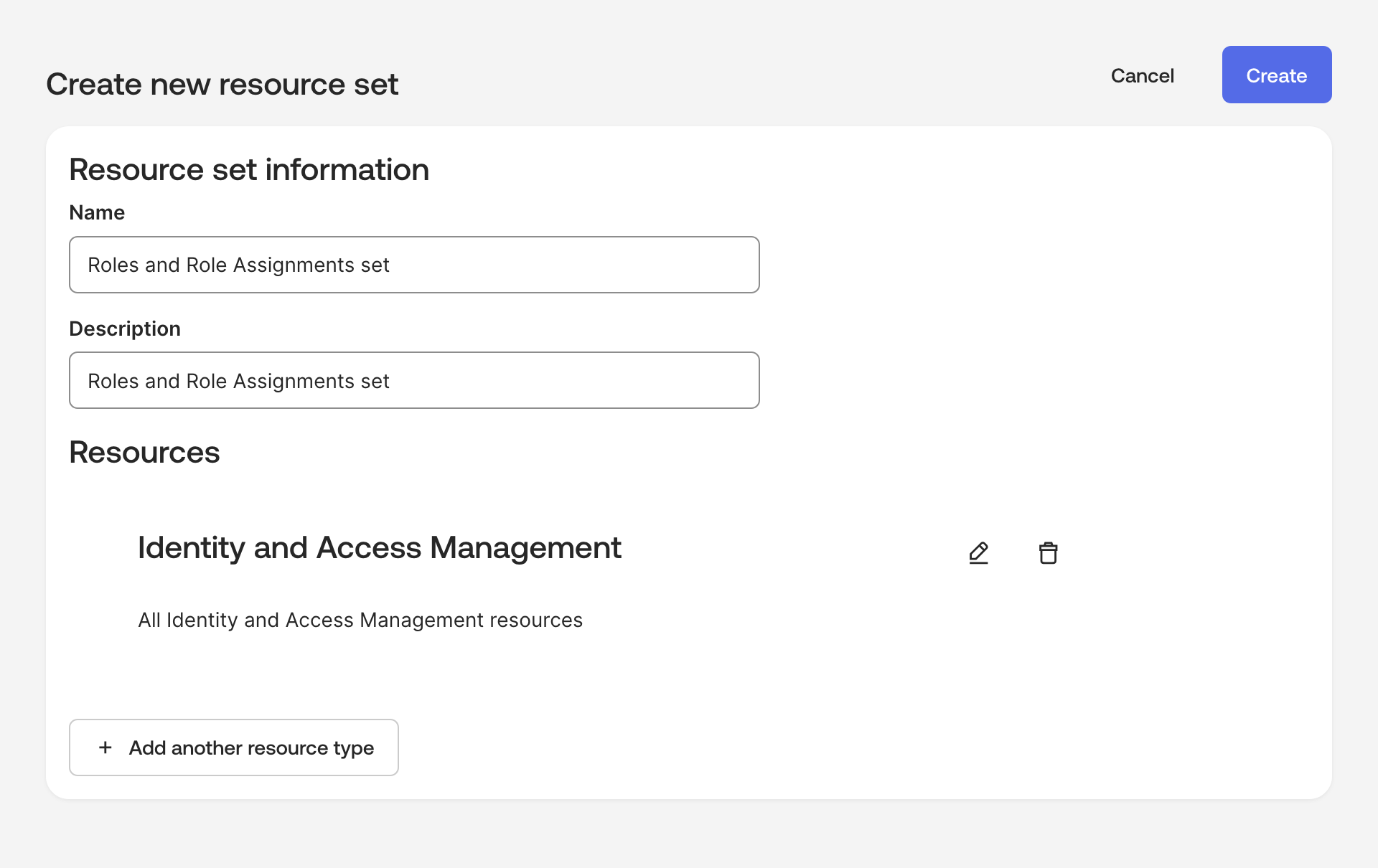Click the word Roles in Description field

[113, 382]
